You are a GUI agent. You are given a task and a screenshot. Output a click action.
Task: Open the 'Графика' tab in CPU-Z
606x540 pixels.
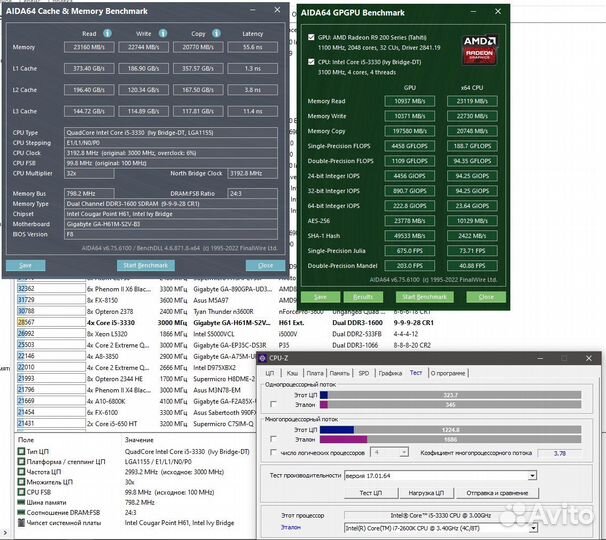391,372
